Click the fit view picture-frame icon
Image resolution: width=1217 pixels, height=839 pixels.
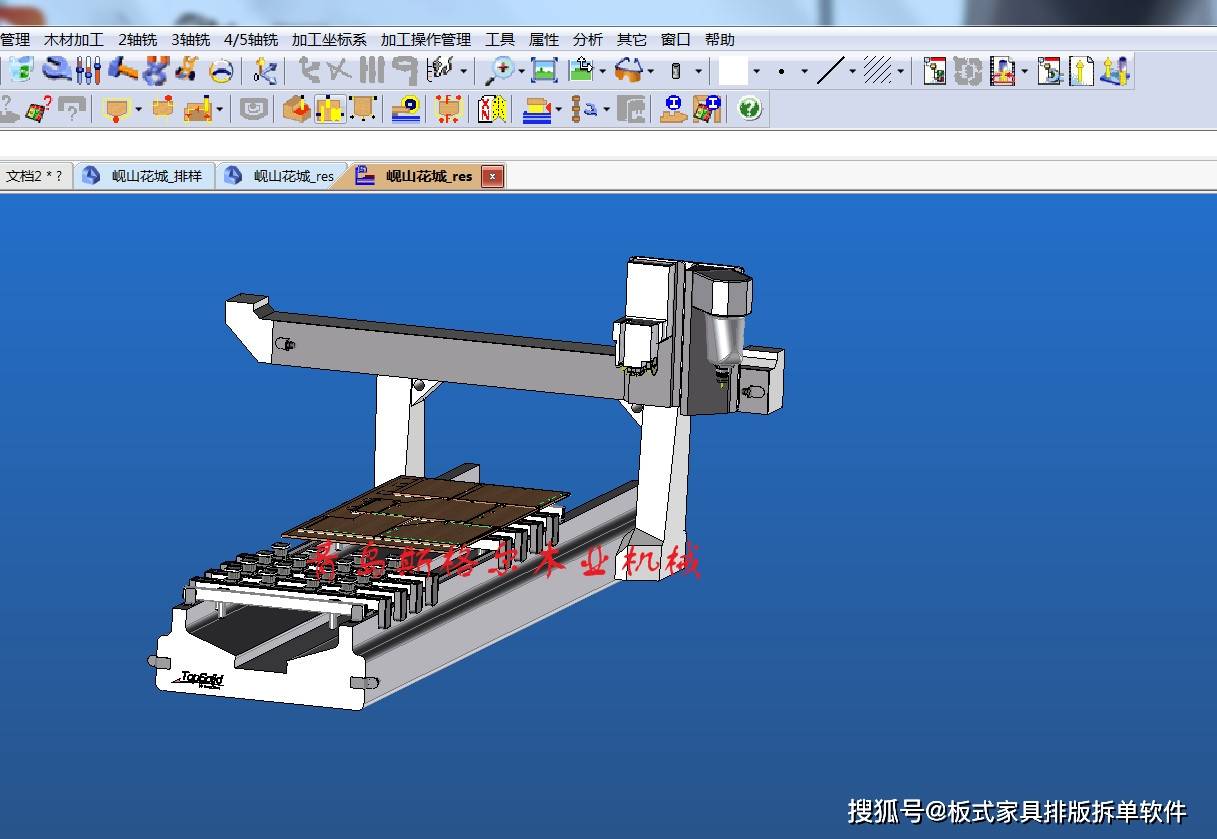pos(544,71)
